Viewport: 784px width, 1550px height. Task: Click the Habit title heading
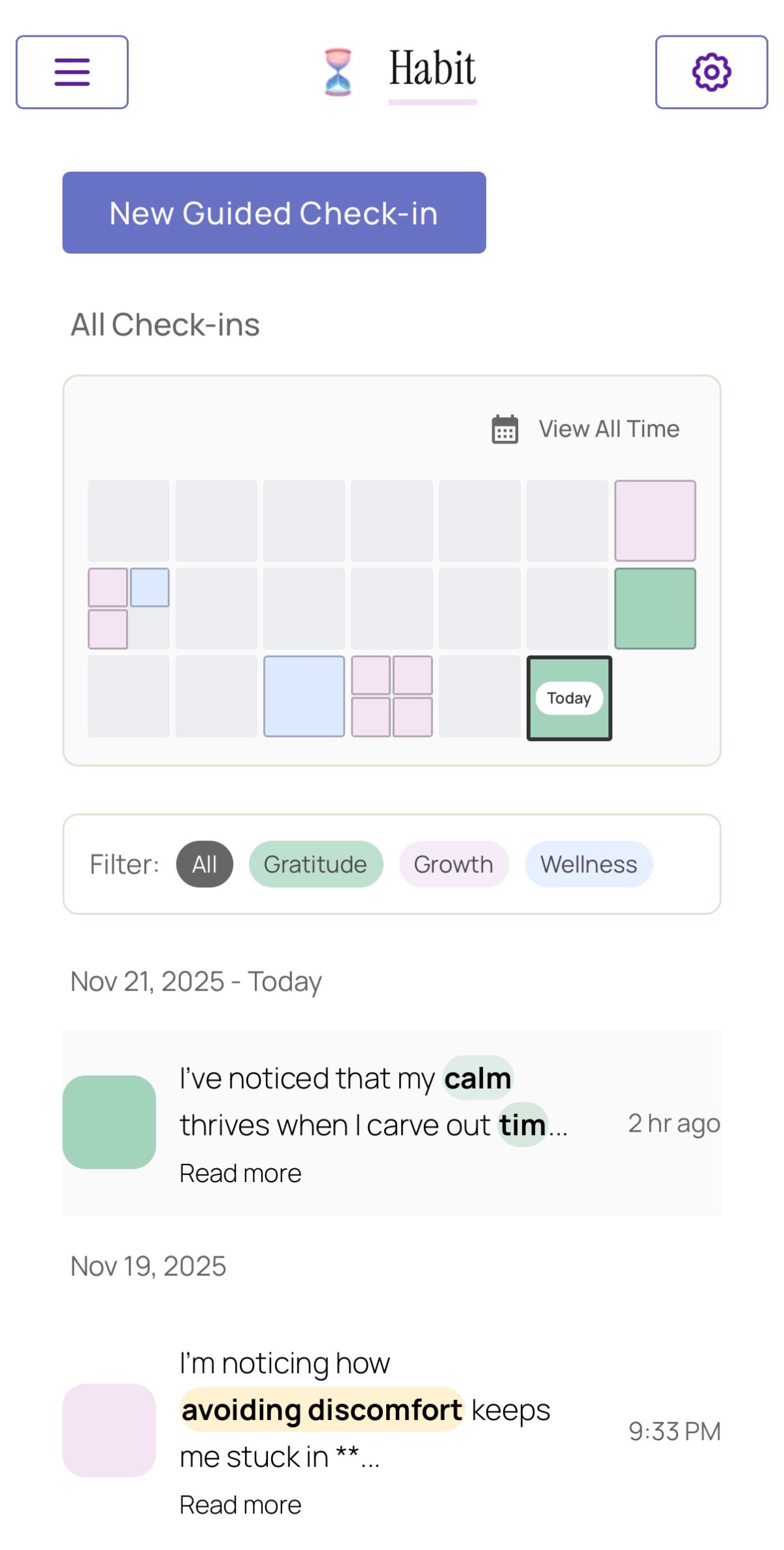[433, 69]
